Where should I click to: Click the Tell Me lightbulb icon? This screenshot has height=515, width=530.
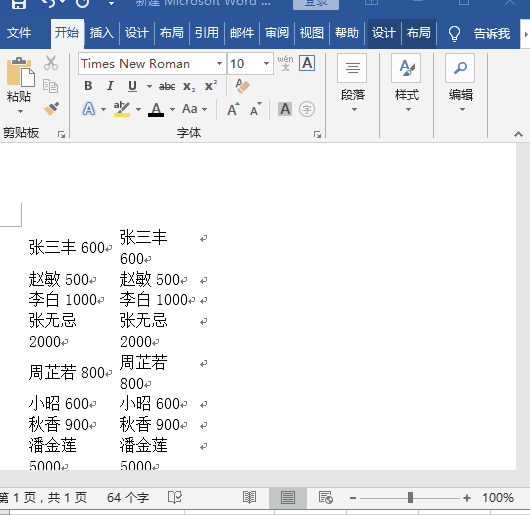(454, 33)
